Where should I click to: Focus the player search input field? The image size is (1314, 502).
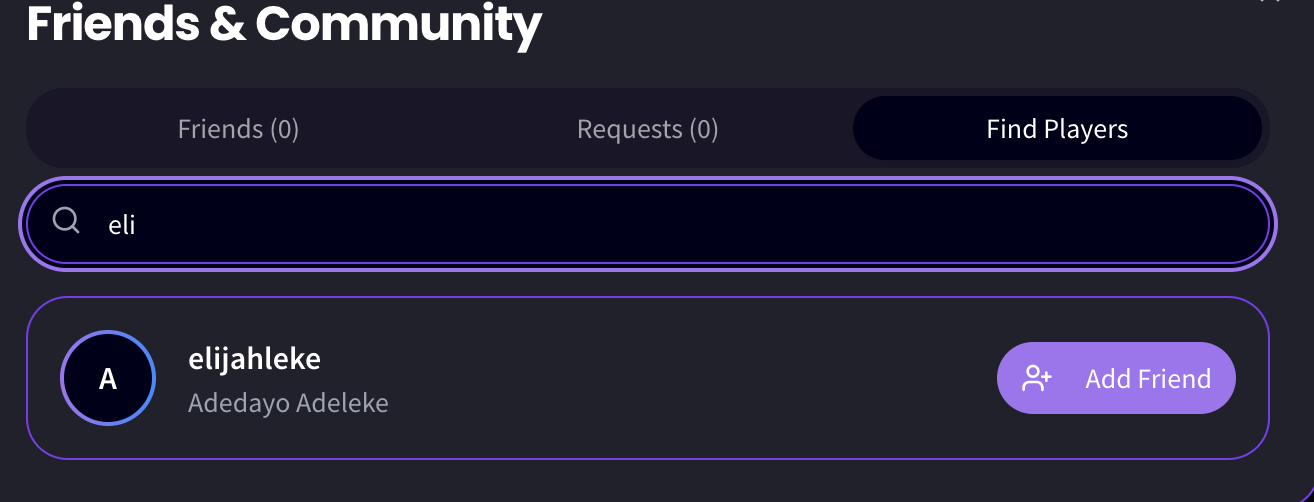648,224
